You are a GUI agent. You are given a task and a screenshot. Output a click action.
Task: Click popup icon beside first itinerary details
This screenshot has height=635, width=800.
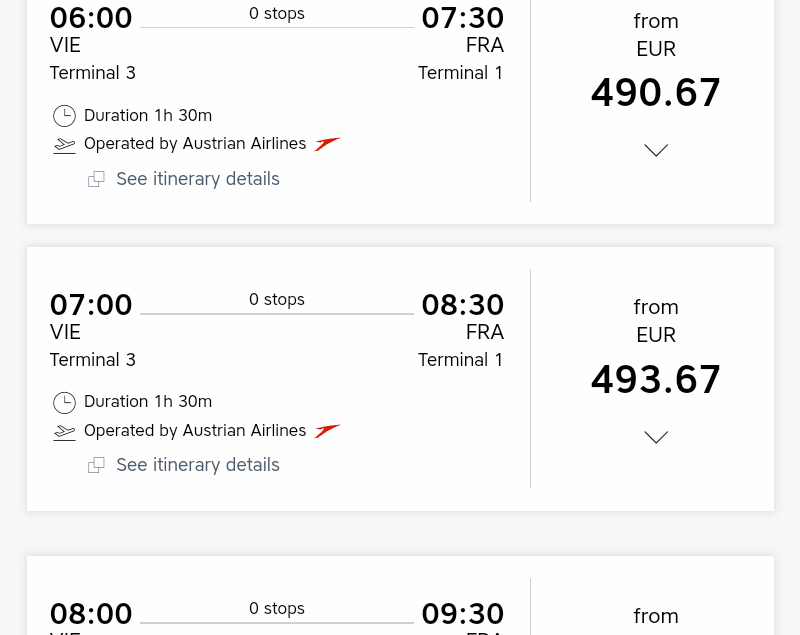point(96,179)
